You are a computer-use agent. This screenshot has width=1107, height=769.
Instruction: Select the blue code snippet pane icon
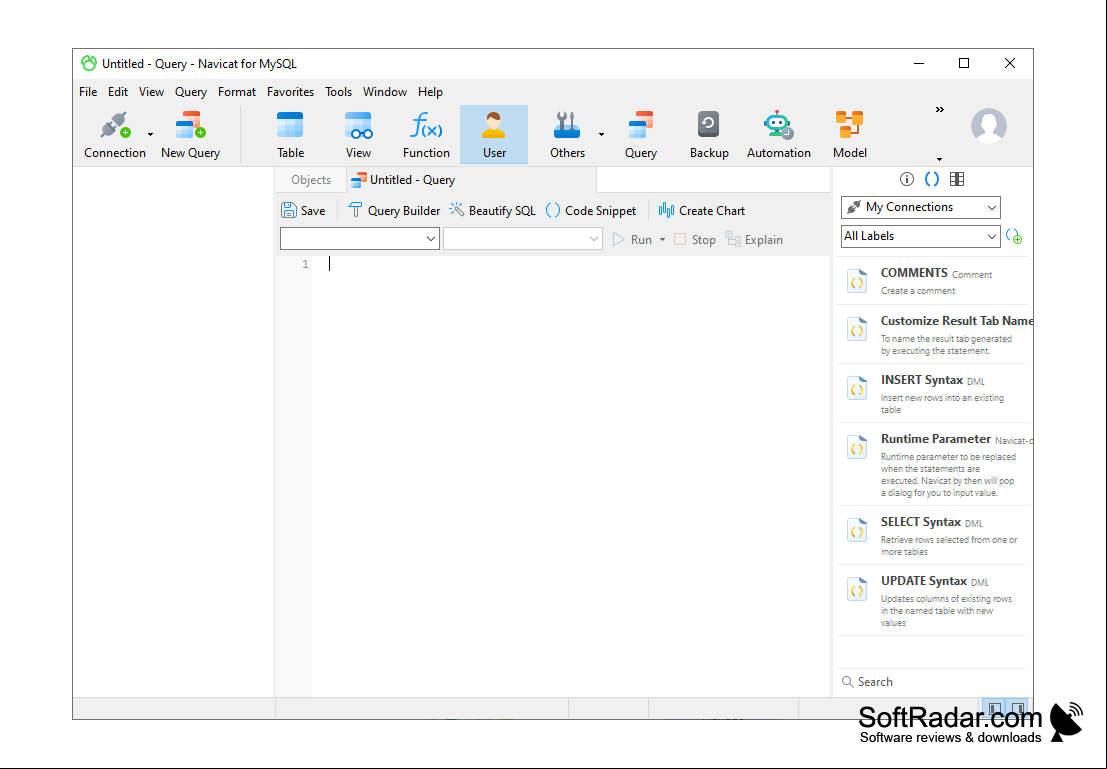click(932, 179)
